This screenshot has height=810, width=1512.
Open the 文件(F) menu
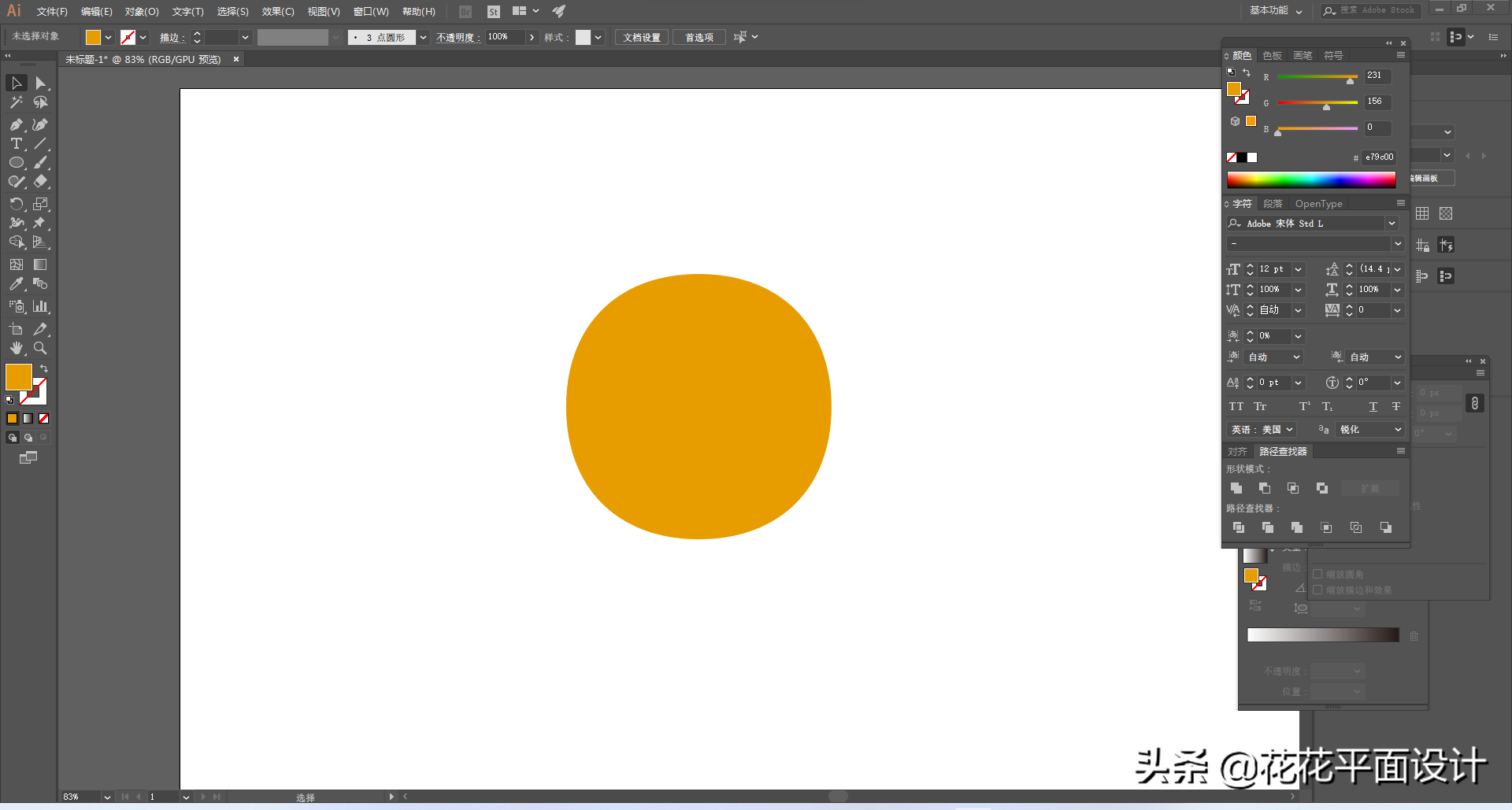click(52, 12)
